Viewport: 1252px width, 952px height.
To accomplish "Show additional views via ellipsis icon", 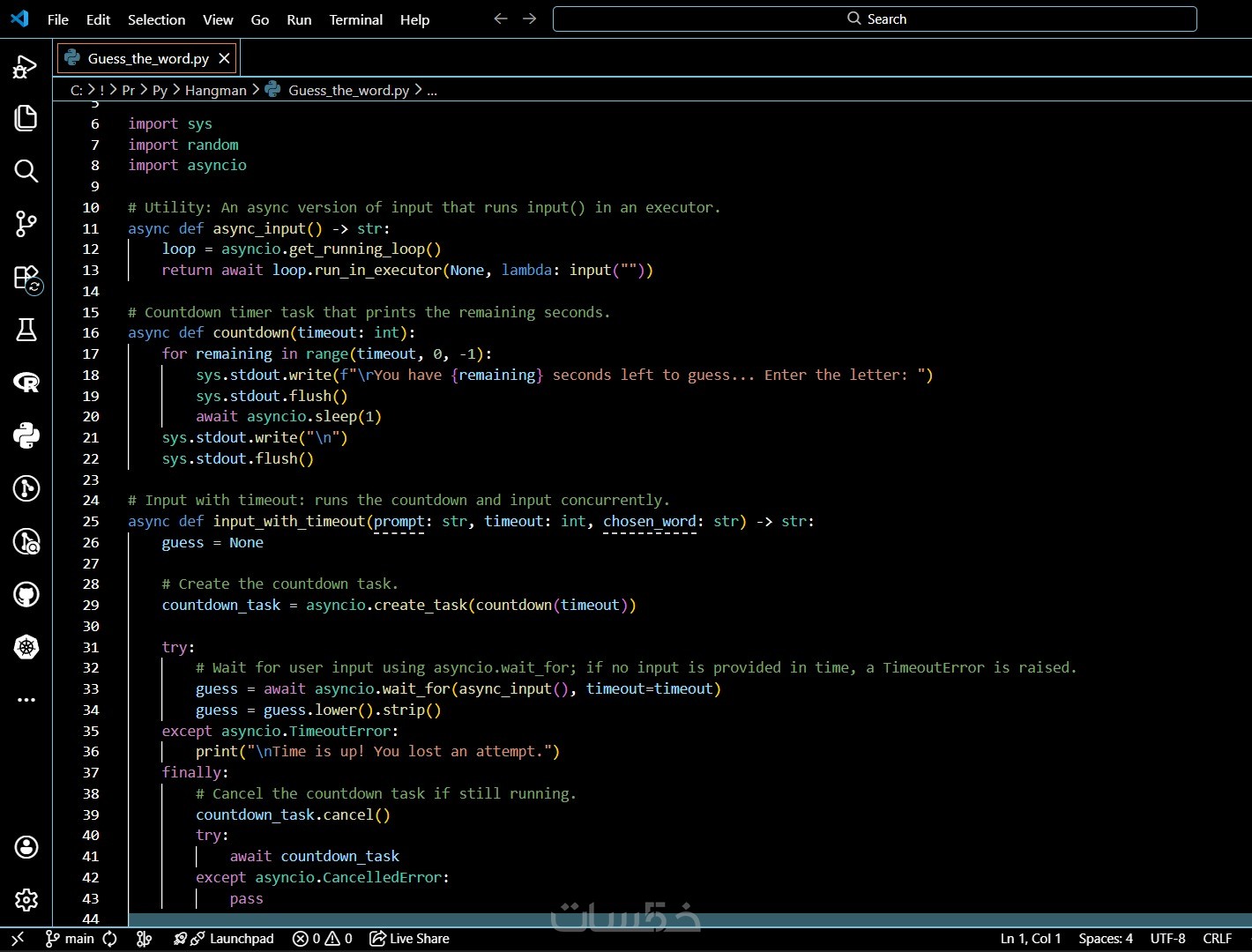I will pos(26,700).
